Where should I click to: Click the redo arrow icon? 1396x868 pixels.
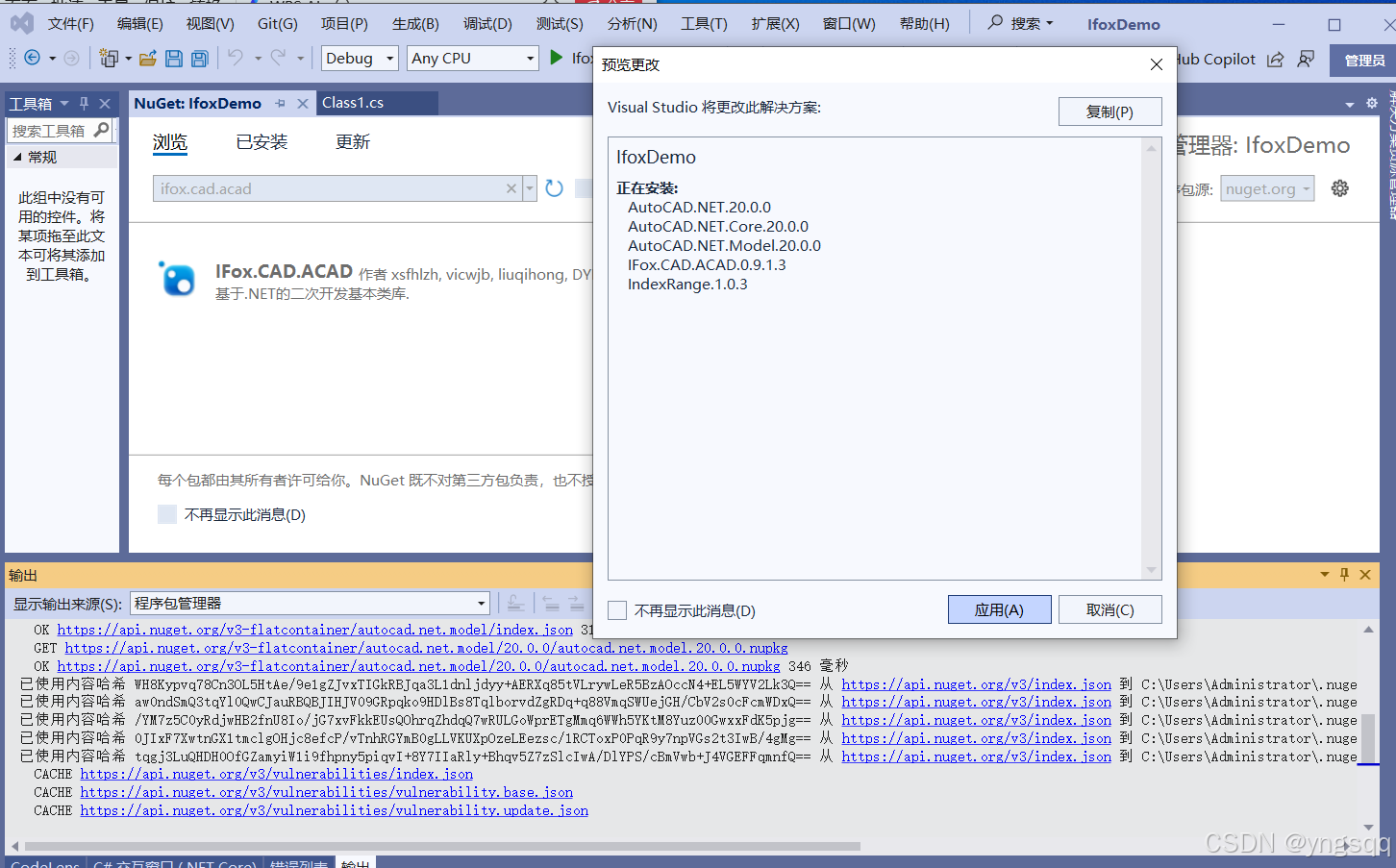(x=278, y=58)
